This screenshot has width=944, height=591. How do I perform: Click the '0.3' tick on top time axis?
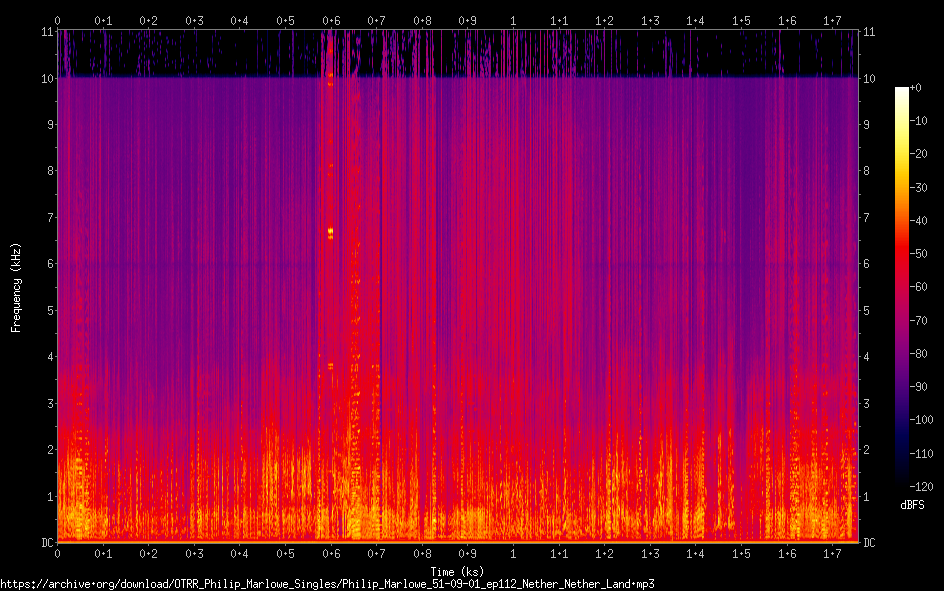pyautogui.click(x=194, y=20)
